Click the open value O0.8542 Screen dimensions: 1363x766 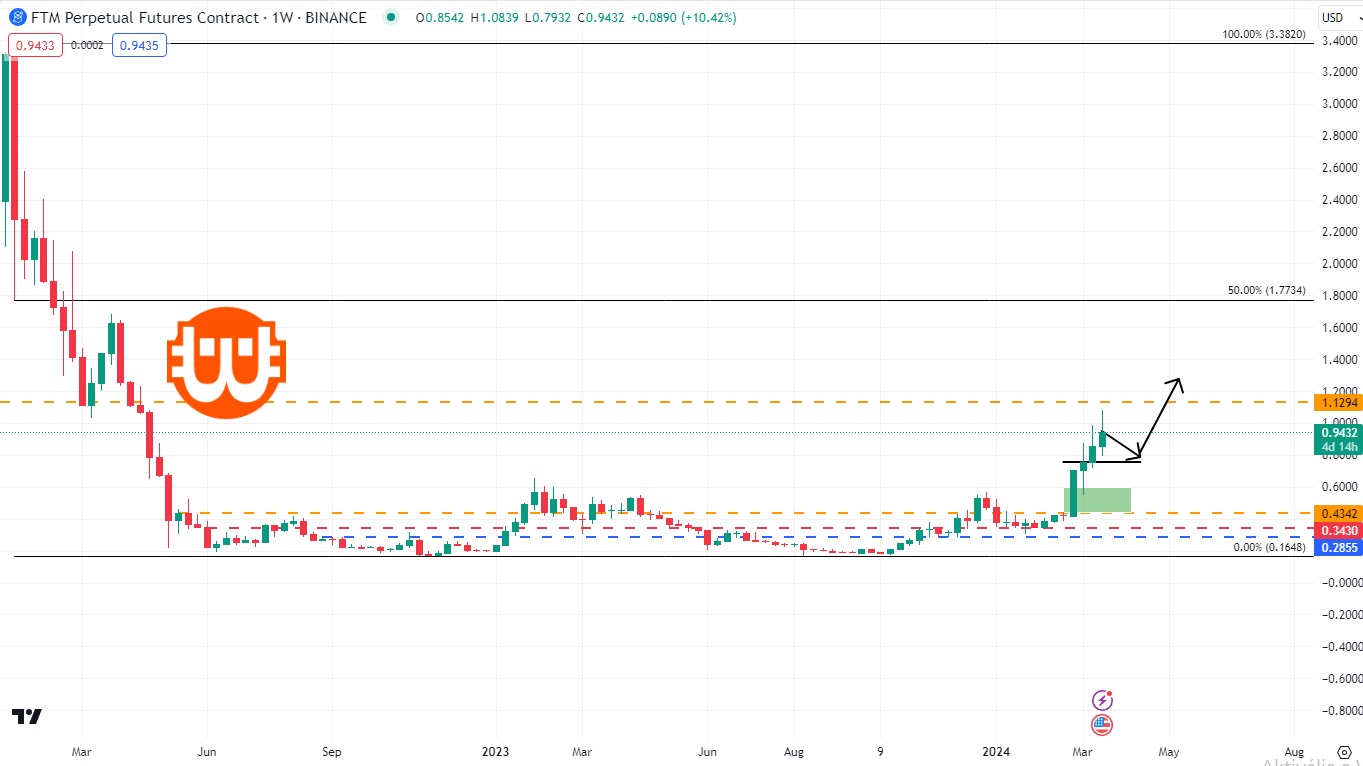pyautogui.click(x=440, y=17)
